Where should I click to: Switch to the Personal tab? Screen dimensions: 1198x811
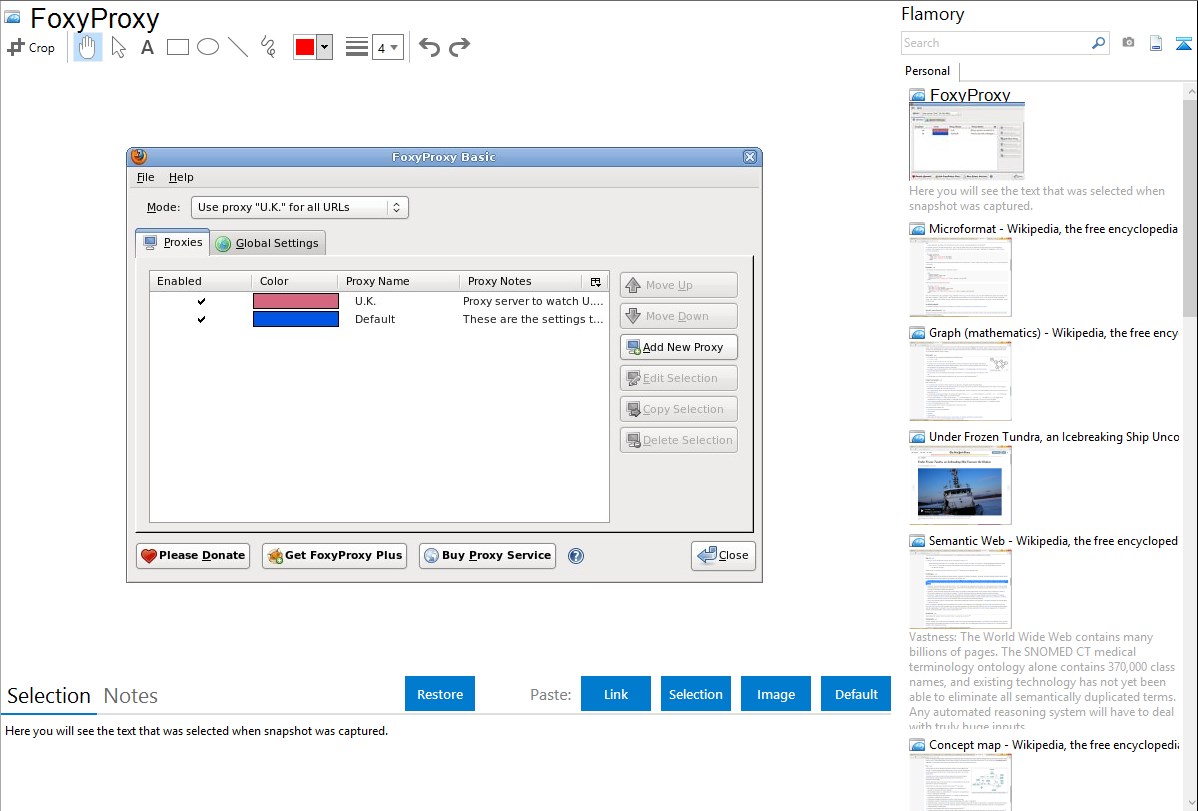pos(928,71)
